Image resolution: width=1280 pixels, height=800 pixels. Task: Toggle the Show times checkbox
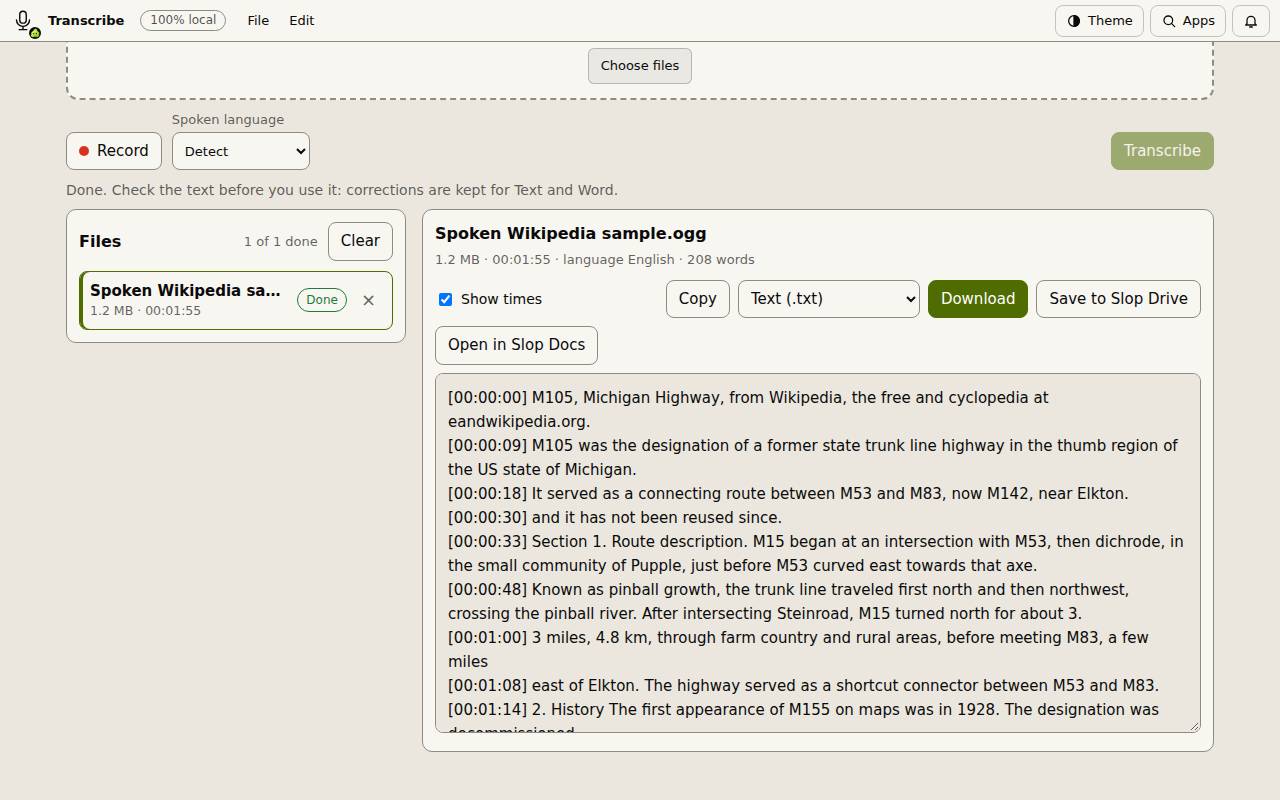pos(445,299)
